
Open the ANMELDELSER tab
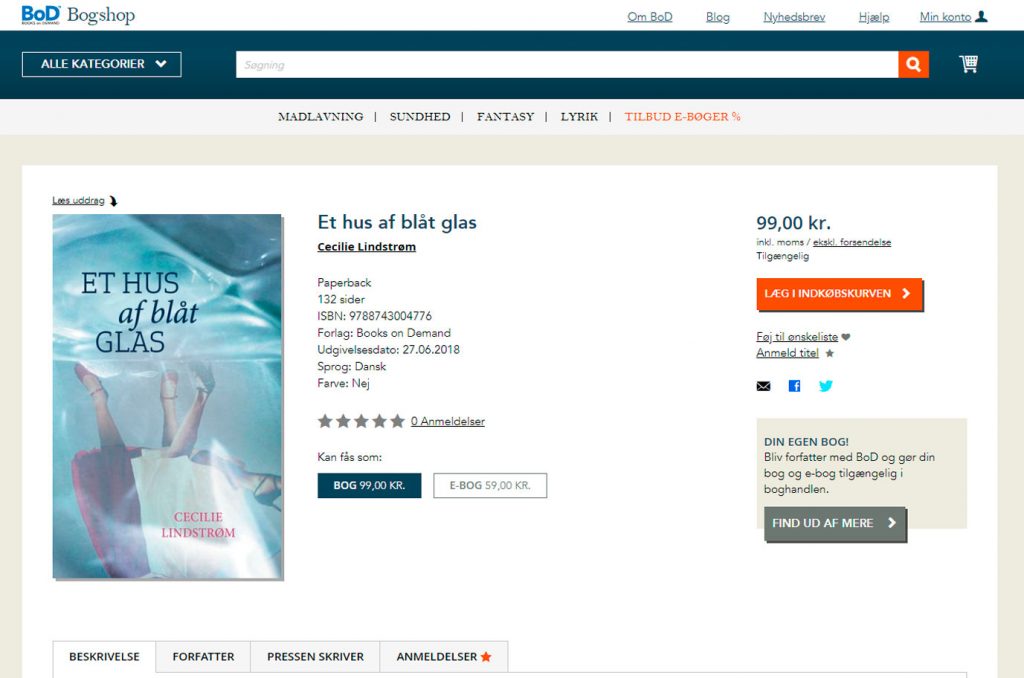pyautogui.click(x=443, y=656)
